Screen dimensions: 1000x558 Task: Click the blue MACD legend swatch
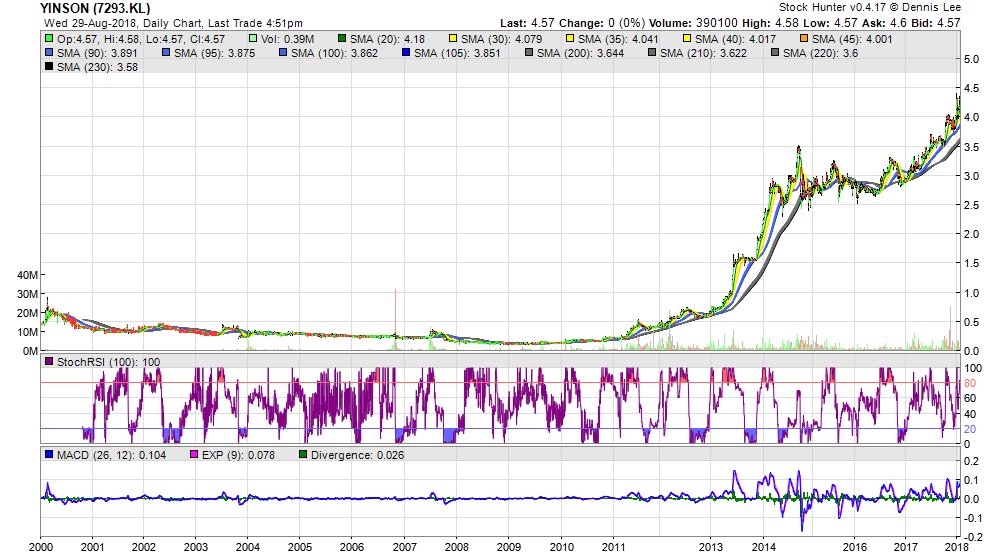pos(49,455)
